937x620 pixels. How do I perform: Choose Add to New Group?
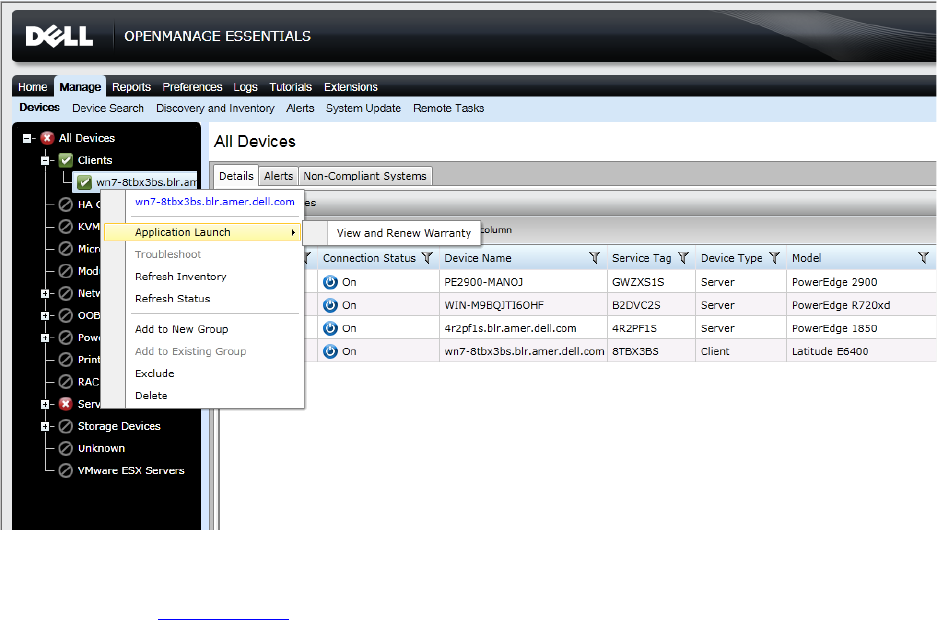[182, 329]
